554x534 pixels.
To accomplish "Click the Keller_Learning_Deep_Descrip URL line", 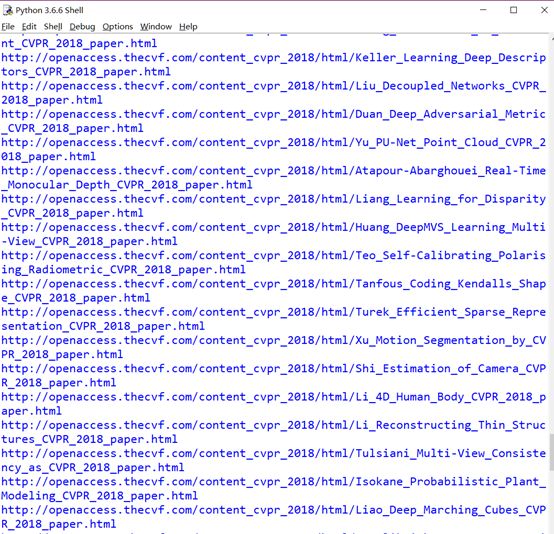I will coord(273,58).
